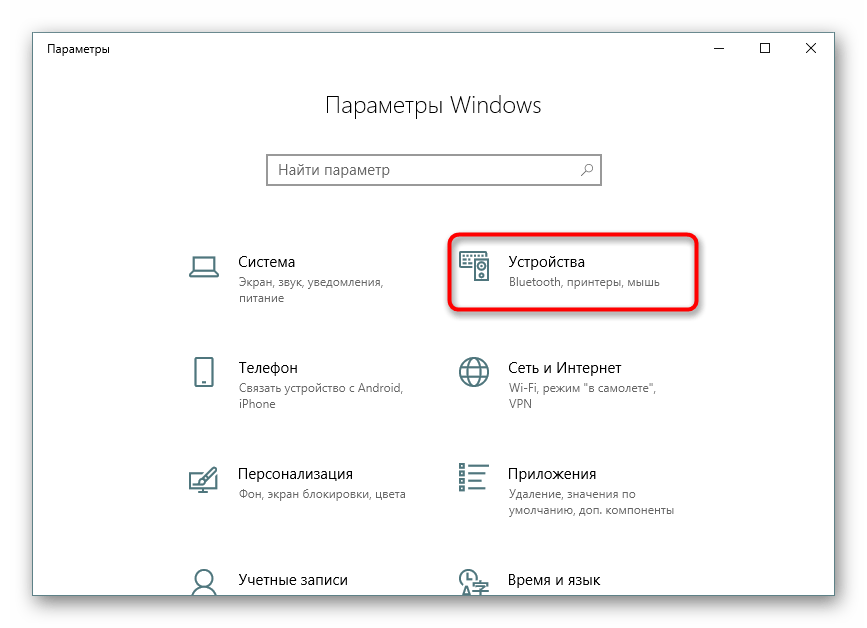Open the Устройства category title
This screenshot has height=628, width=867.
click(546, 261)
